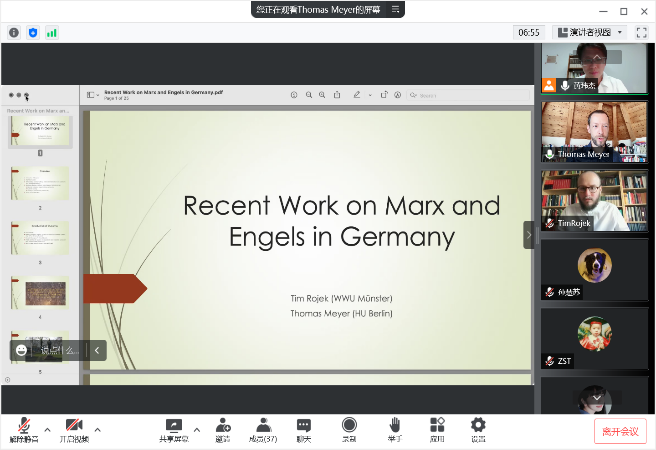Screen dimensions: 656x450
Task: Open the Chat panel
Action: tap(303, 426)
